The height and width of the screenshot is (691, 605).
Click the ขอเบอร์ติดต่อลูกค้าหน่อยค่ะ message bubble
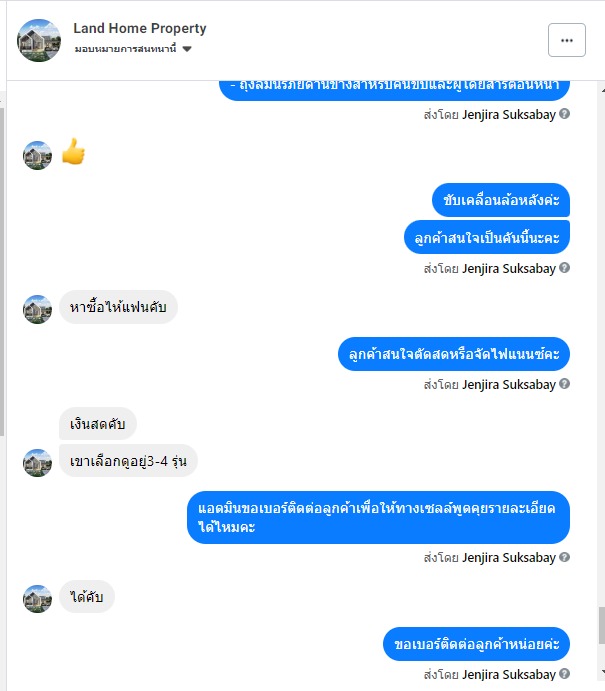476,644
